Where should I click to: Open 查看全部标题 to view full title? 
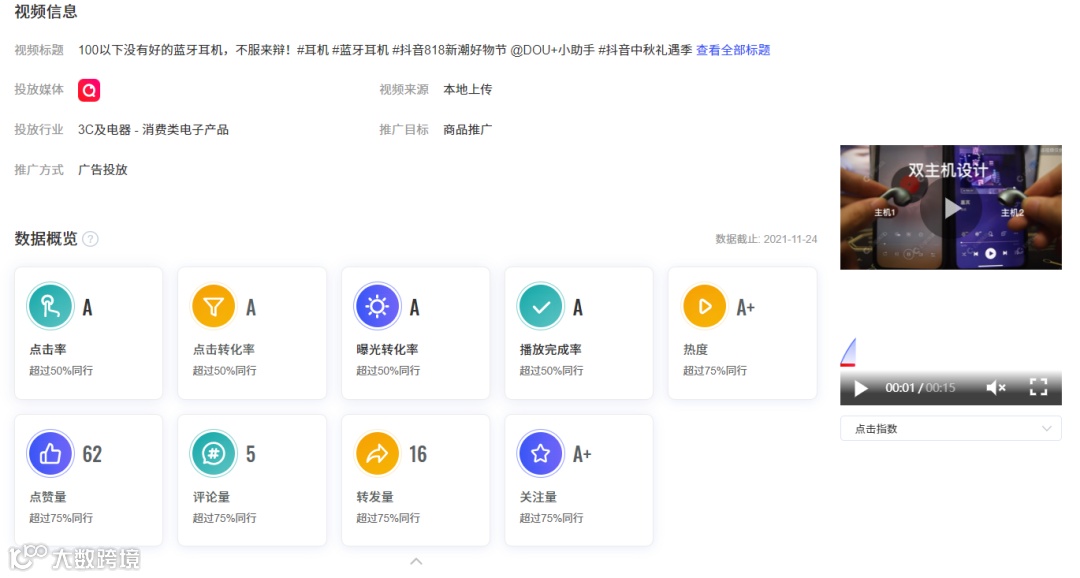tap(734, 49)
